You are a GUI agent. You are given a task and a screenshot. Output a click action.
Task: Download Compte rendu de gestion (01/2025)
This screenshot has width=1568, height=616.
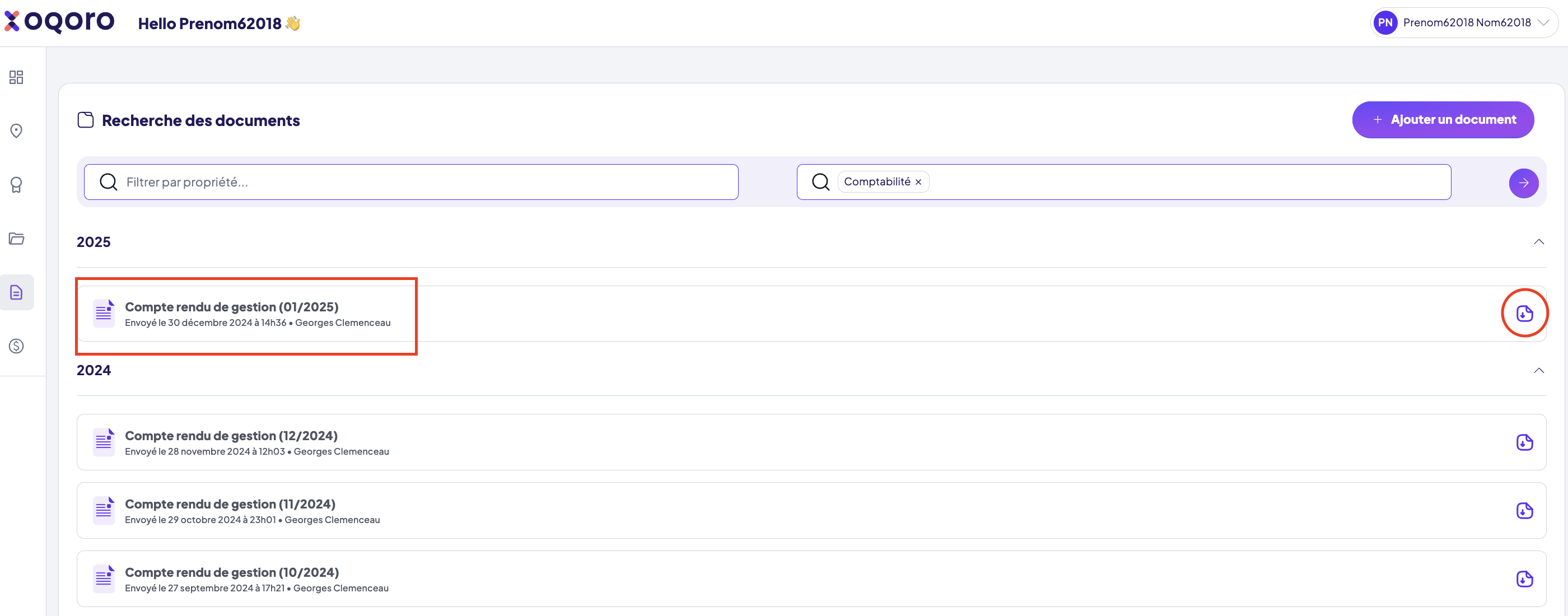[x=1524, y=314]
